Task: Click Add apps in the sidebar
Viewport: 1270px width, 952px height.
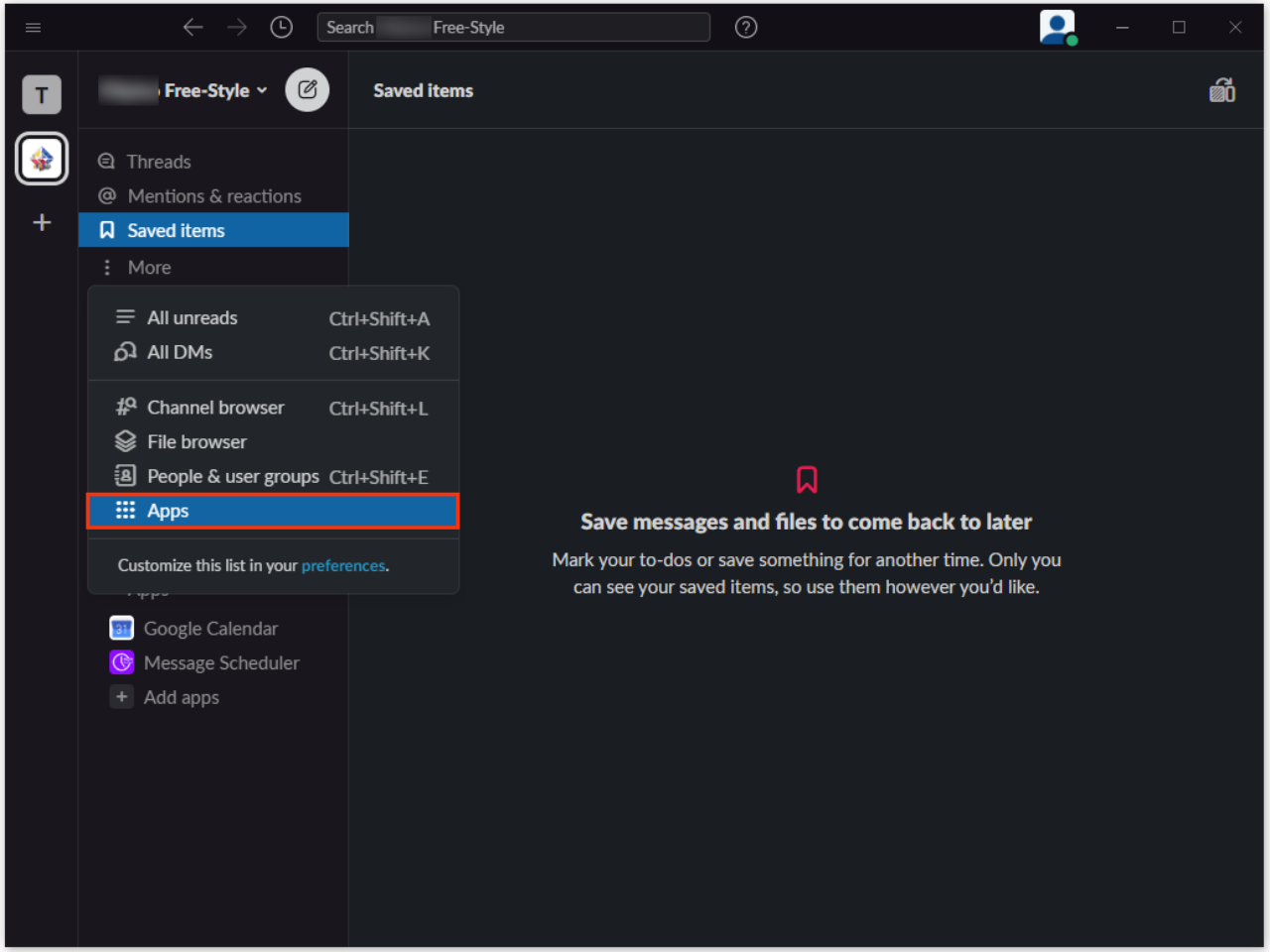Action: (181, 697)
